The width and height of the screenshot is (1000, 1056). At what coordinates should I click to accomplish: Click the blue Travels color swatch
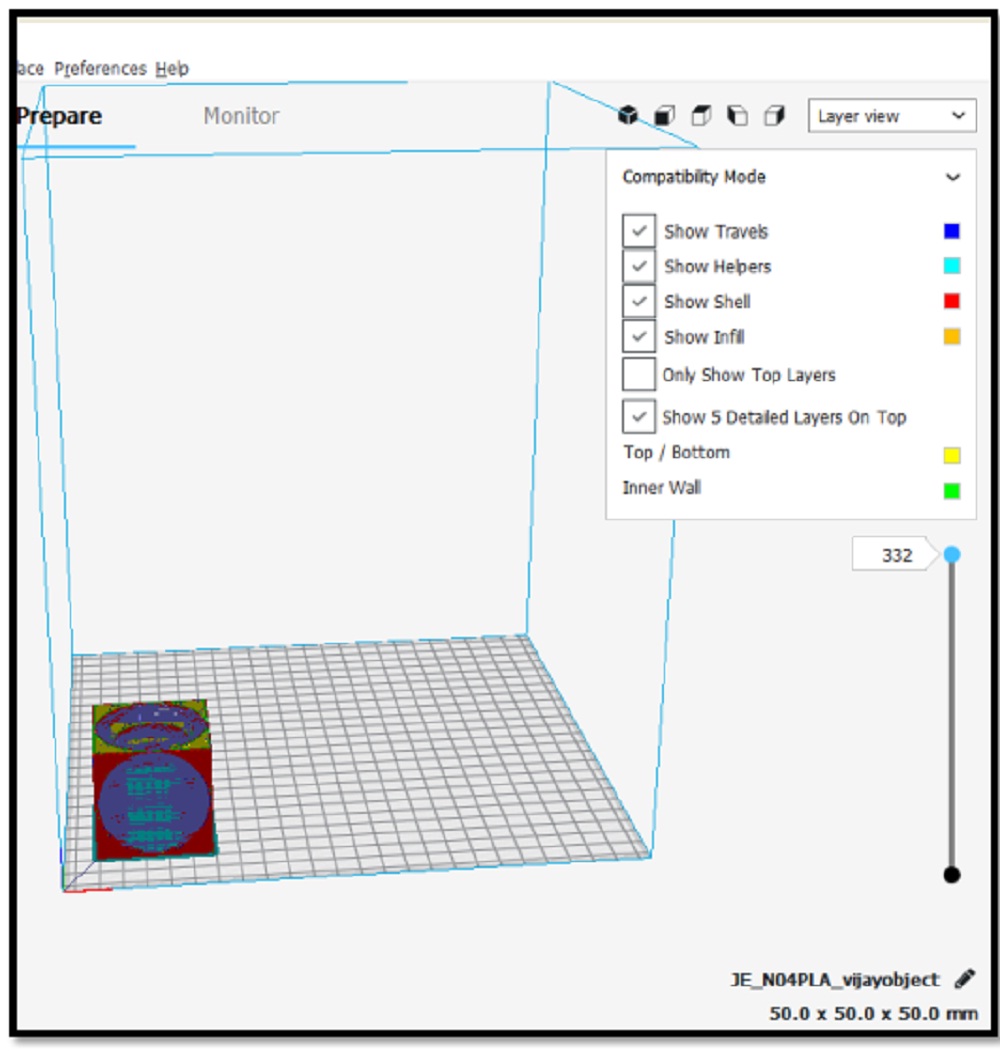pos(952,231)
